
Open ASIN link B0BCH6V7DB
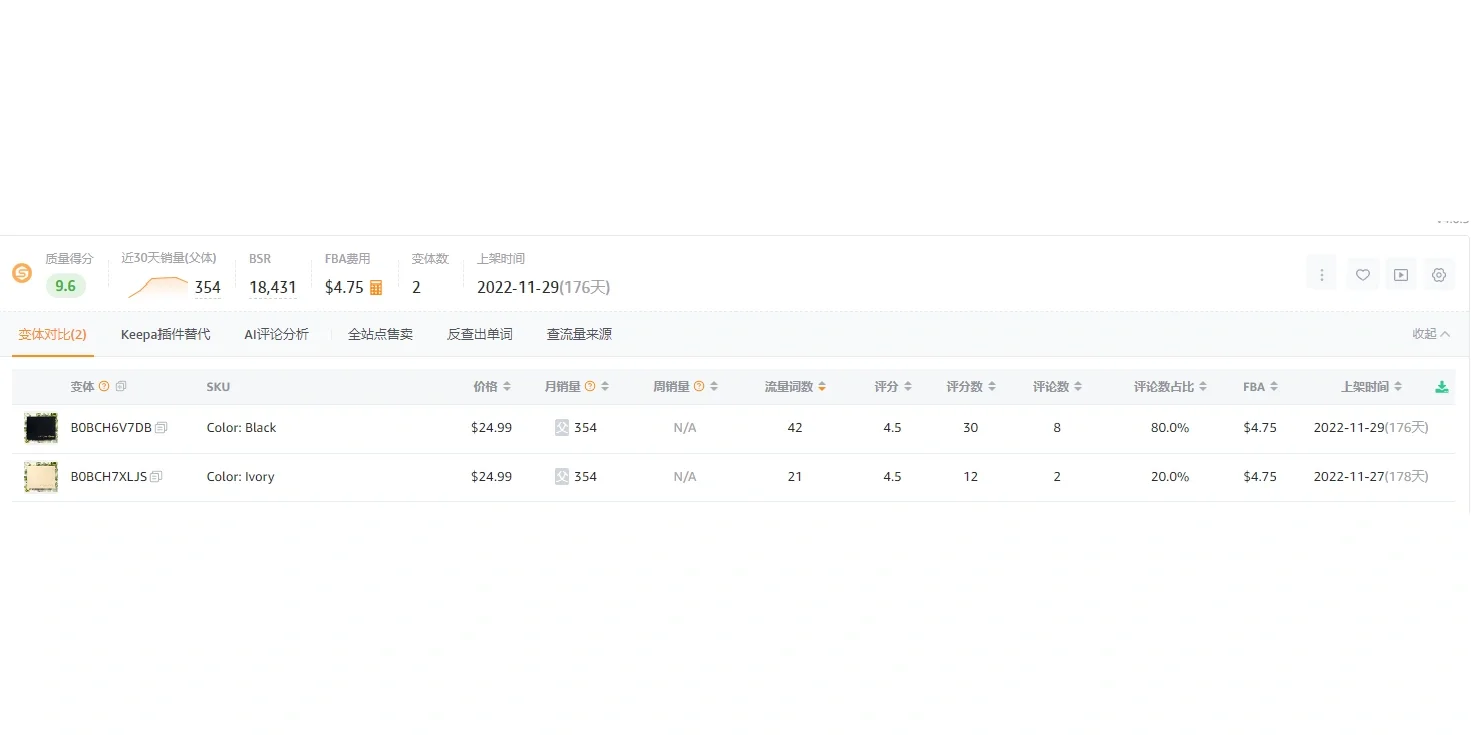click(x=111, y=428)
